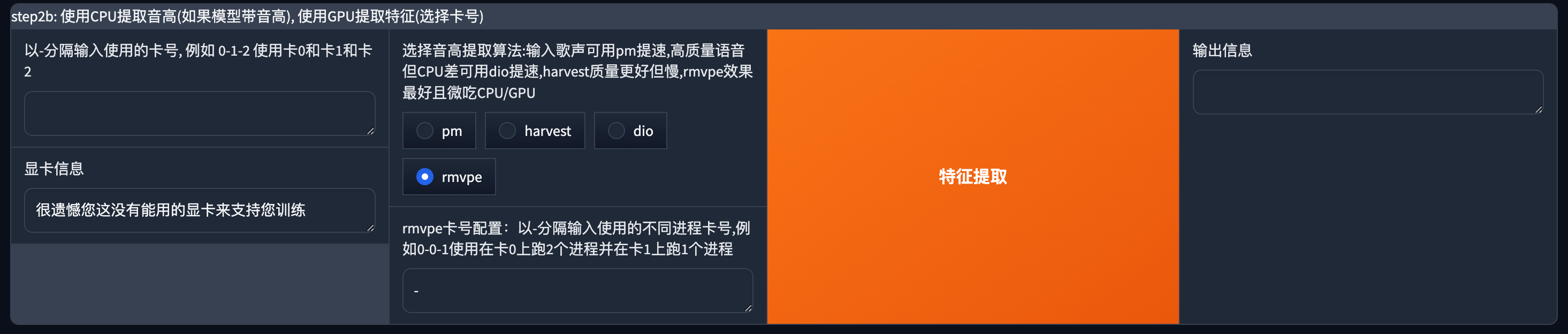
Task: Click the empty gray panel below 显卡信息
Action: click(x=200, y=284)
